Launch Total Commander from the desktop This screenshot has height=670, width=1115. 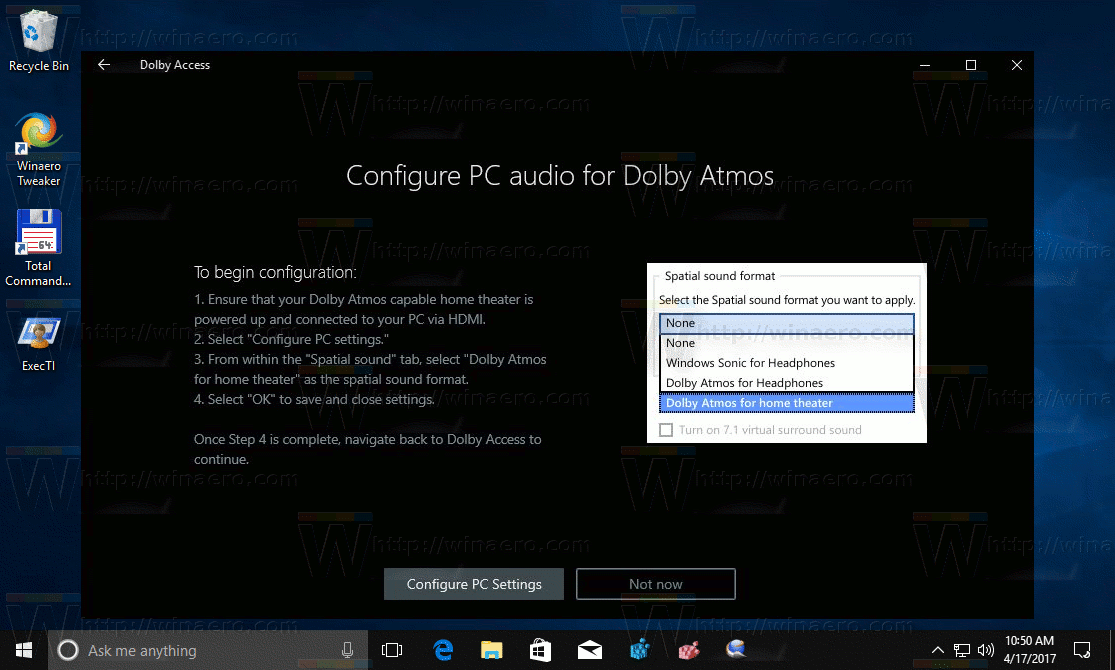pos(39,232)
